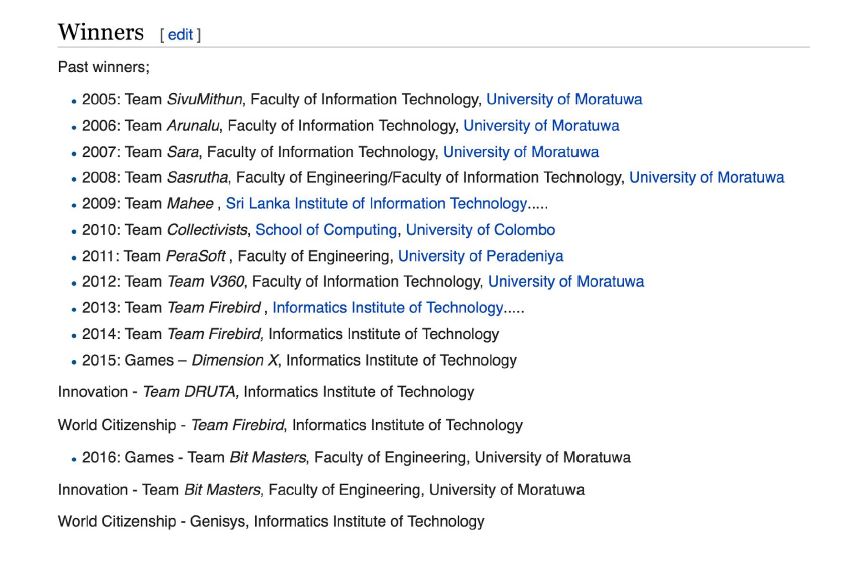Open Sri Lanka Institute of Information Technology link
863x563 pixels.
[x=376, y=204]
